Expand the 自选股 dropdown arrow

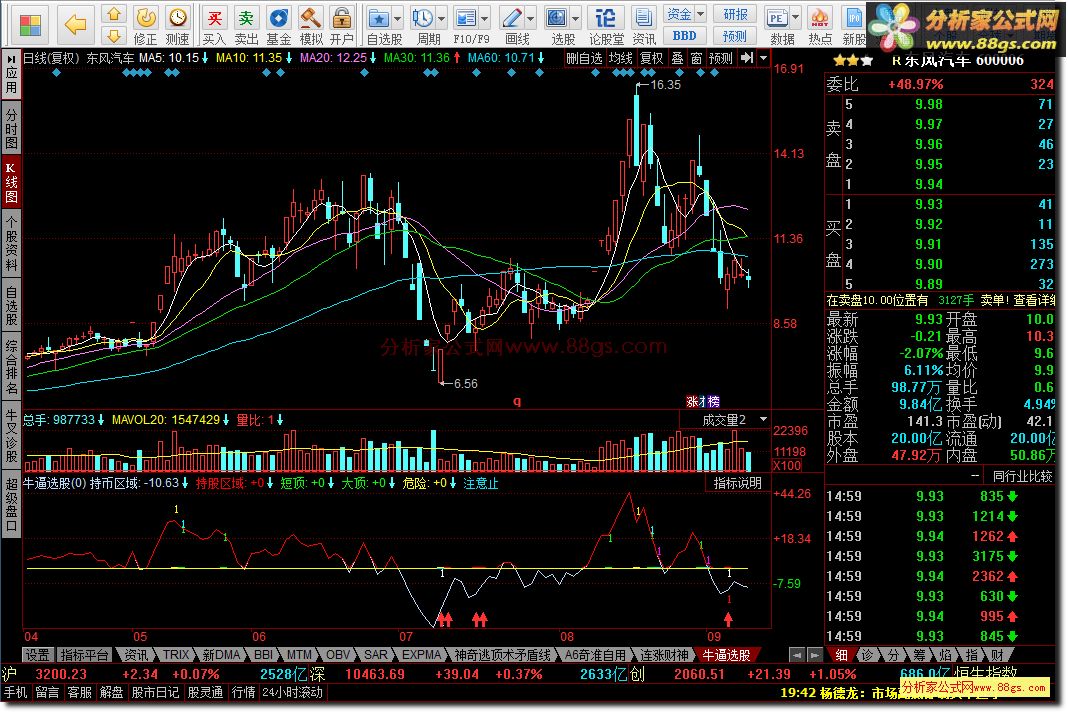(x=397, y=19)
